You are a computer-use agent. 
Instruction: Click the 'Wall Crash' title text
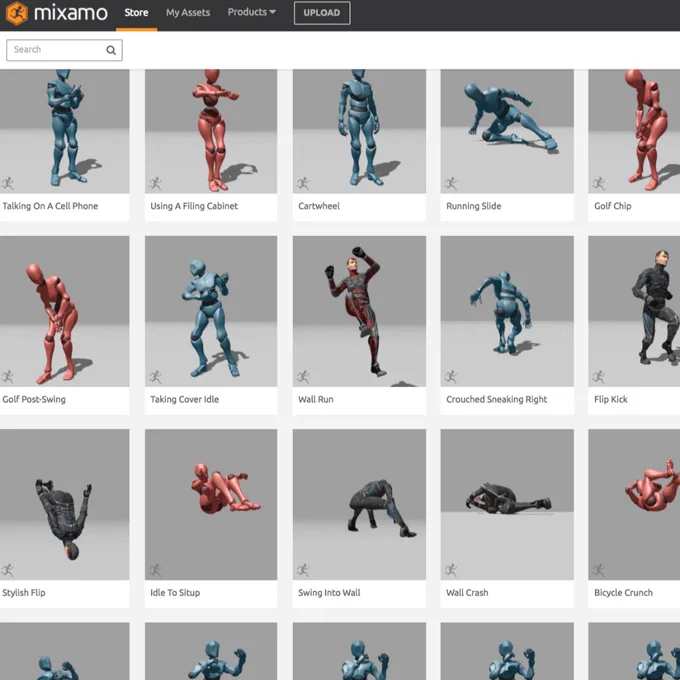(x=467, y=593)
